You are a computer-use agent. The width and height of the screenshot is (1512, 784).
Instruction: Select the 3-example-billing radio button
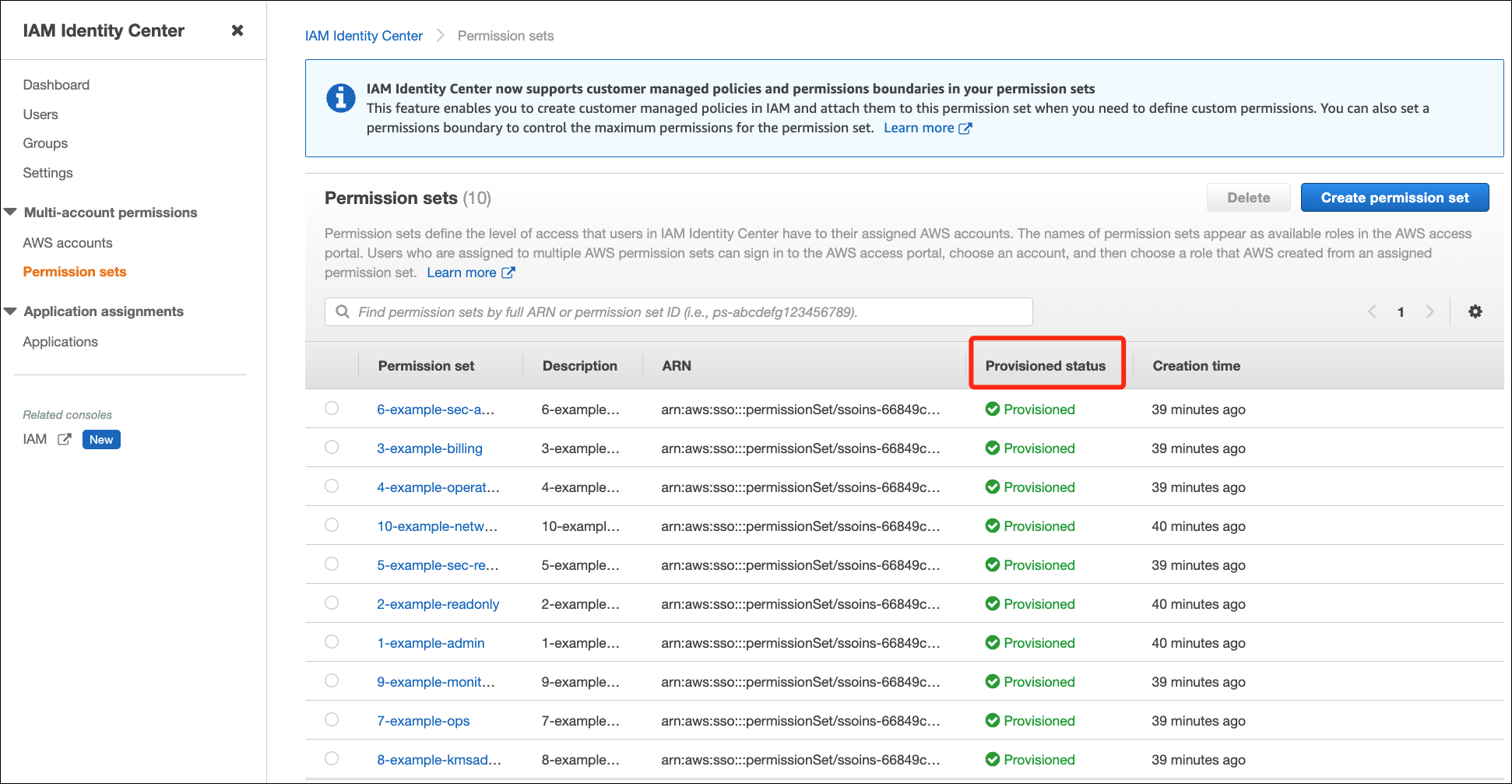(332, 447)
